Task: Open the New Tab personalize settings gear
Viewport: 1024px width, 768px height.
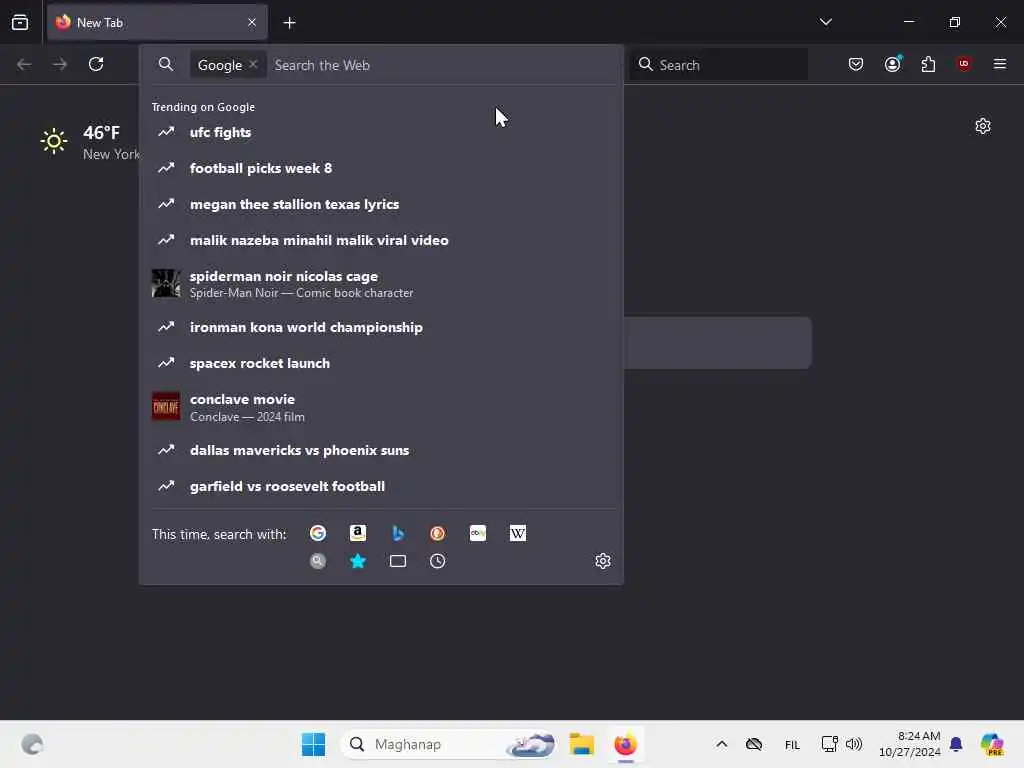Action: 982,126
